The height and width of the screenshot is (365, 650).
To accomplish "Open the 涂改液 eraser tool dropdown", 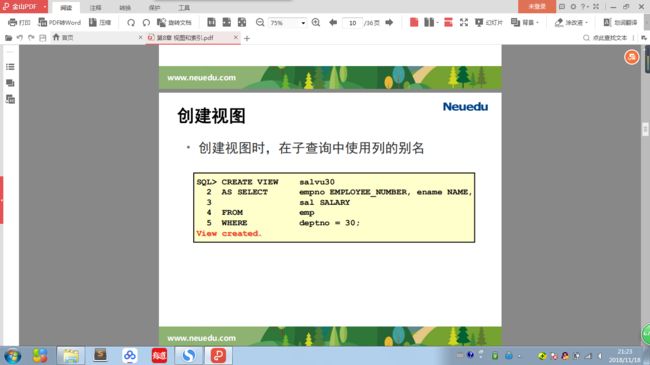I will coord(572,22).
